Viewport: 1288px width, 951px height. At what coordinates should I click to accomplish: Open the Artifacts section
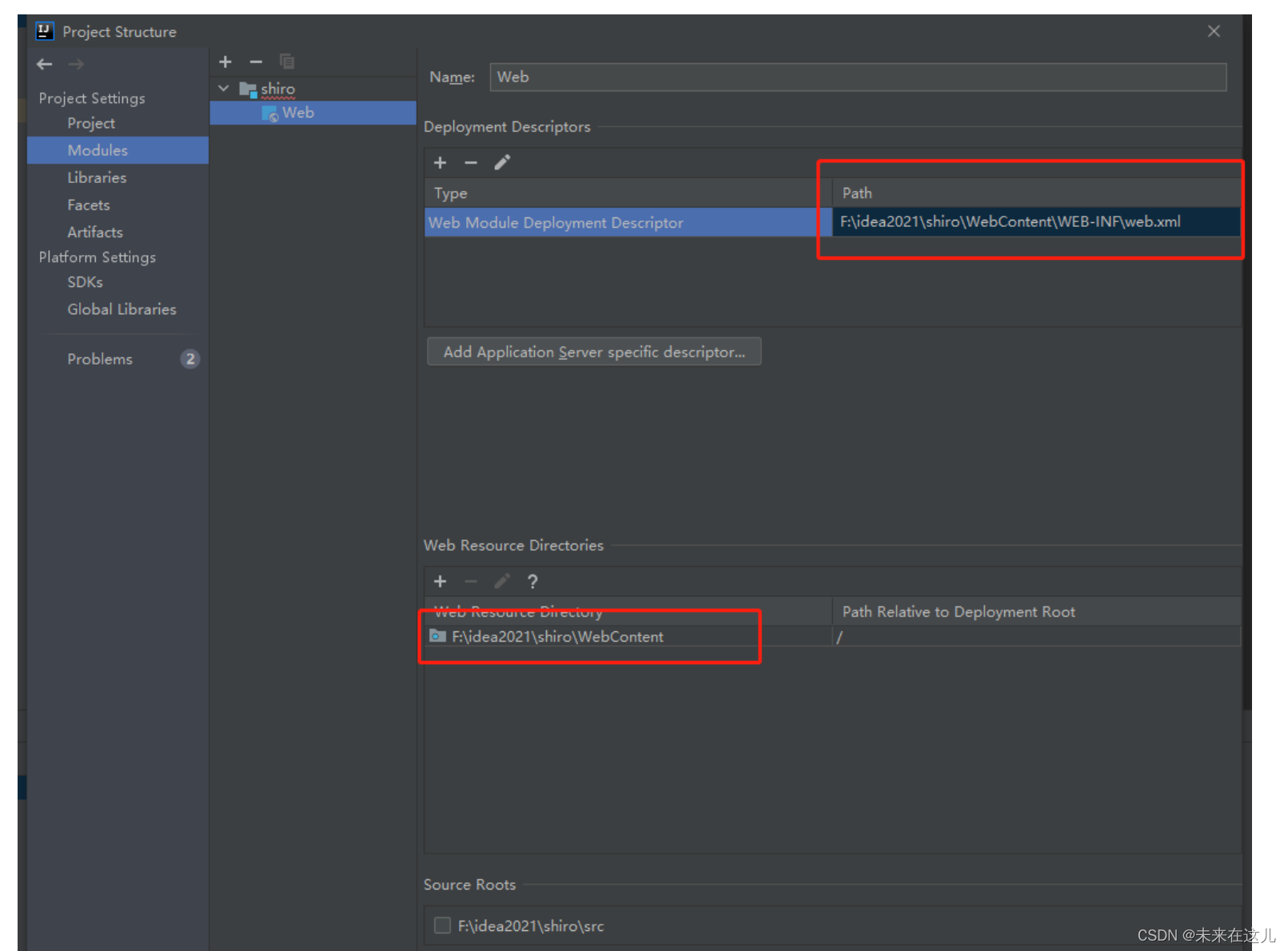point(95,232)
